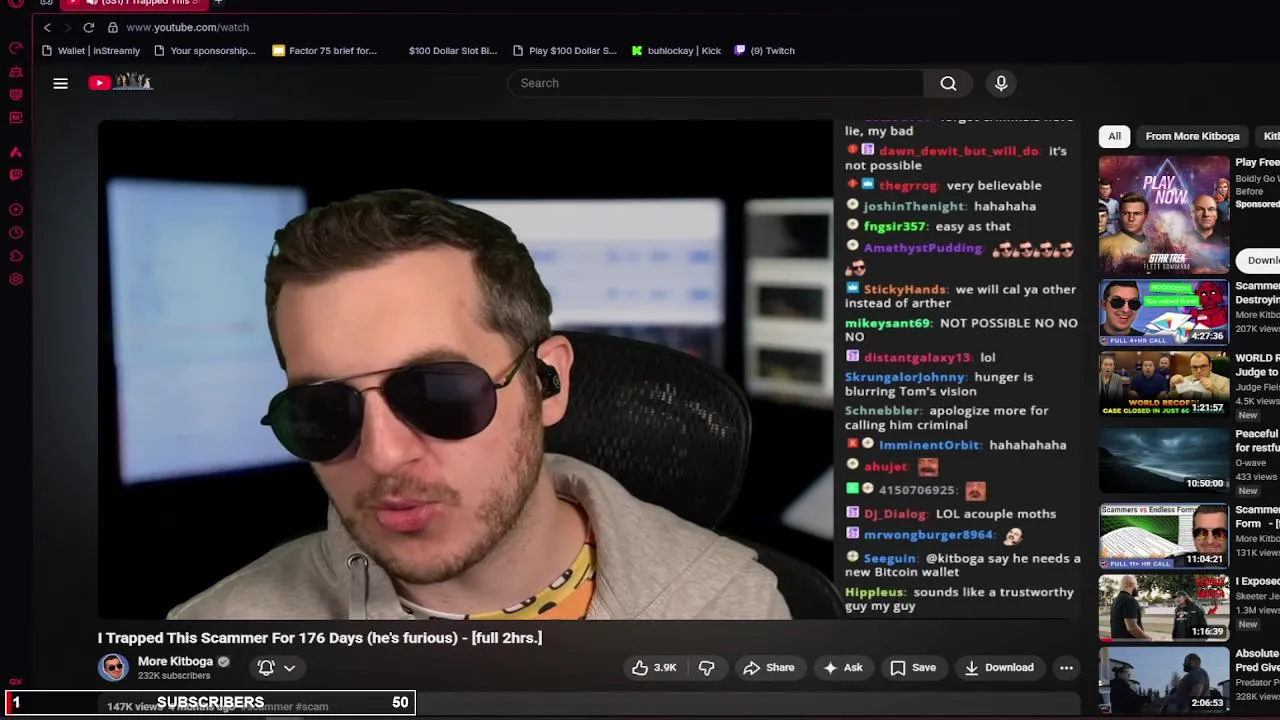The width and height of the screenshot is (1280, 720).
Task: Like the video with thumbs up
Action: pos(653,668)
